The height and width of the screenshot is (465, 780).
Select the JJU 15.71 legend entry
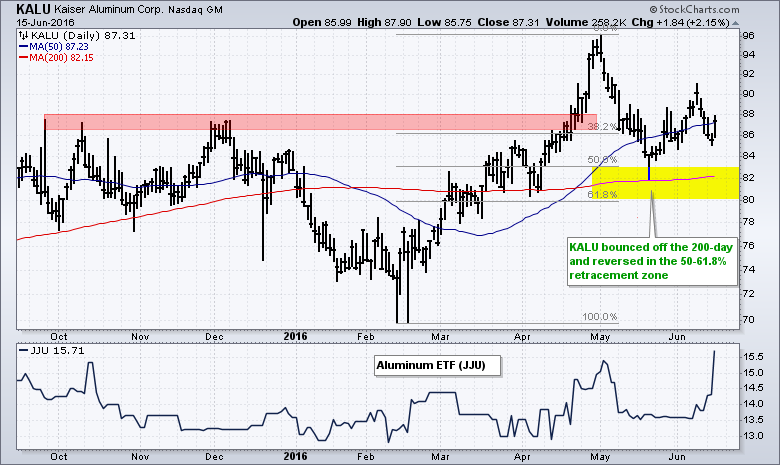[x=52, y=351]
